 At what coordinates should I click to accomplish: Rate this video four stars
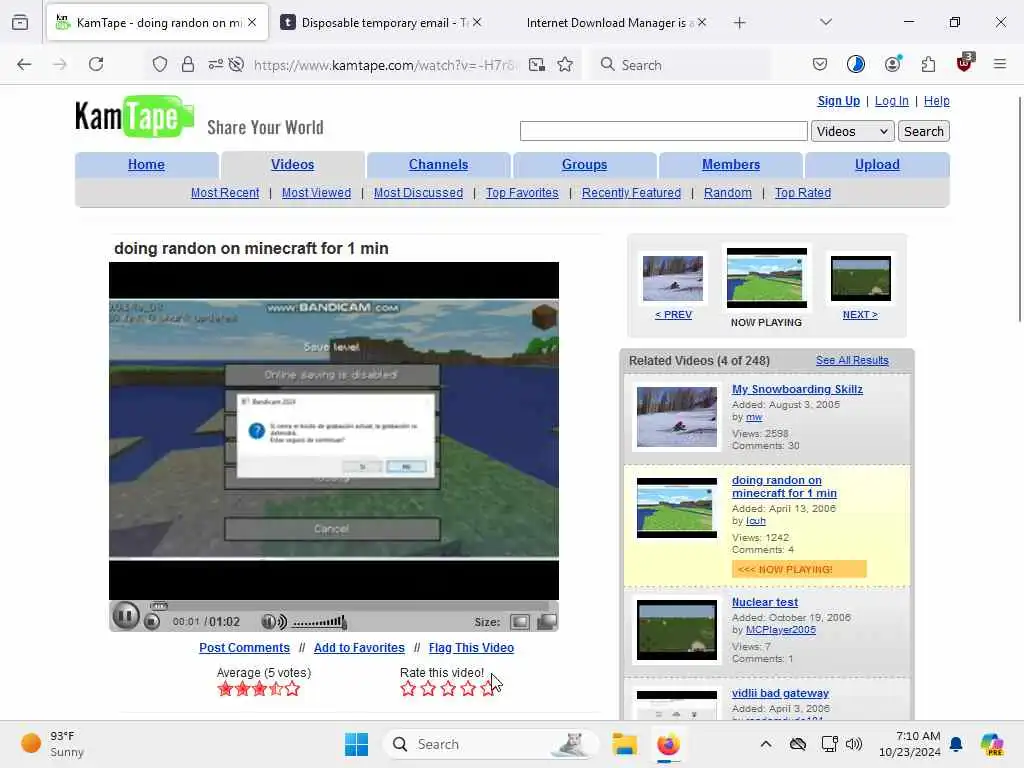pos(468,688)
